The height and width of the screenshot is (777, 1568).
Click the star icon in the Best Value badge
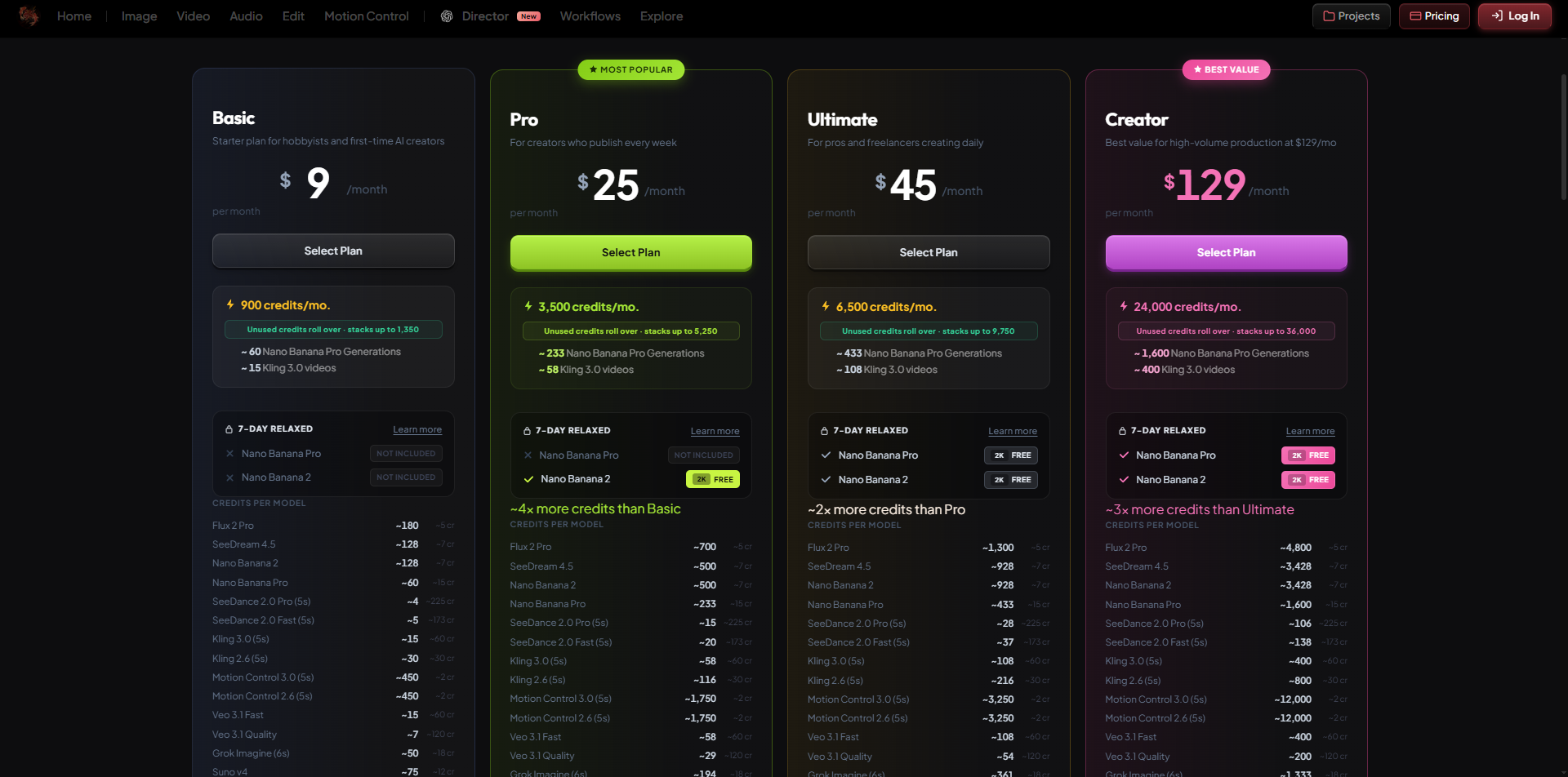pos(1197,70)
